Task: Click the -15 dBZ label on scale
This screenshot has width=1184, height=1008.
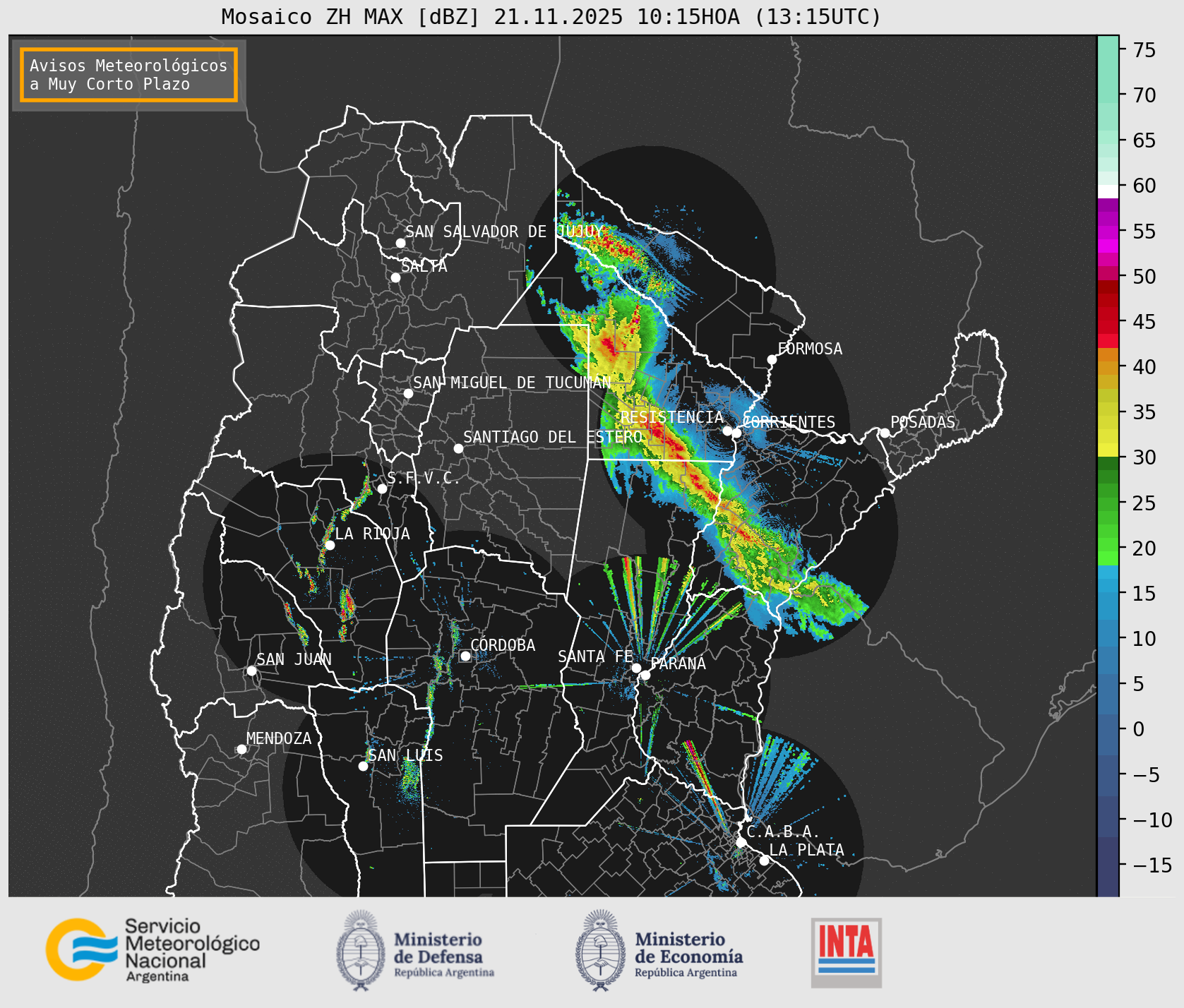Action: click(1152, 865)
